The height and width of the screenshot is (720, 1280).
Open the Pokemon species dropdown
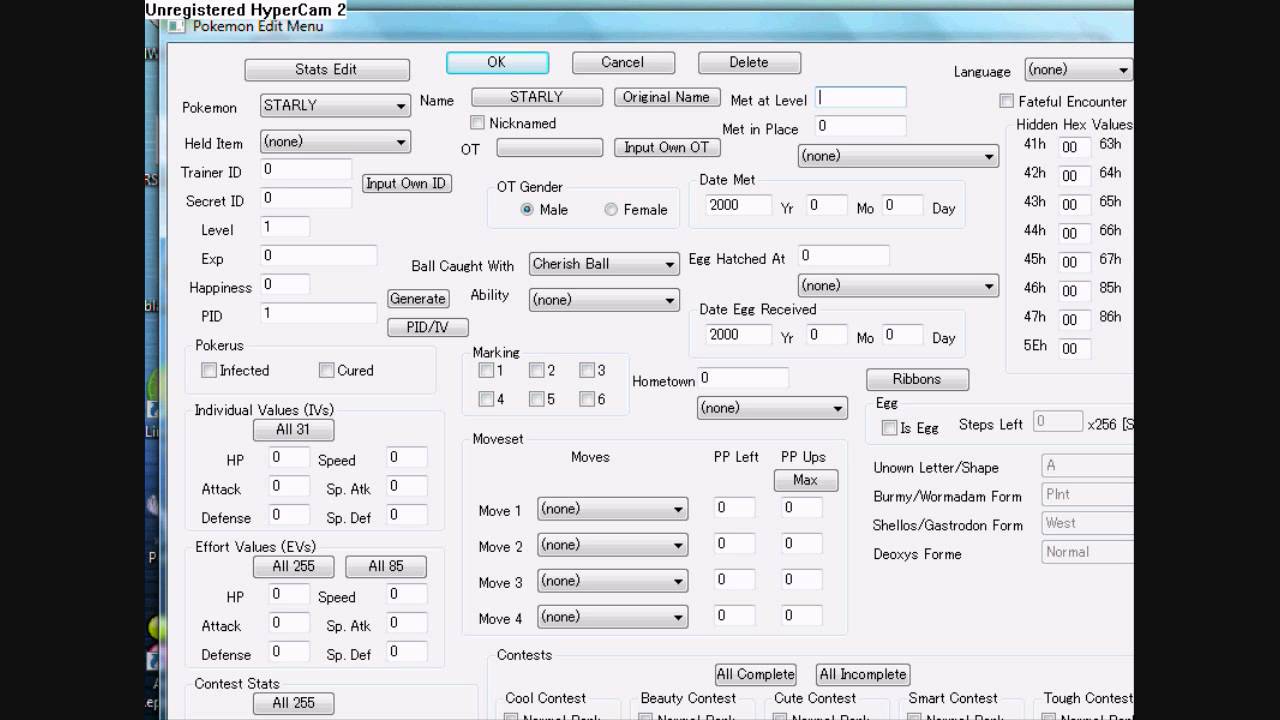(335, 106)
